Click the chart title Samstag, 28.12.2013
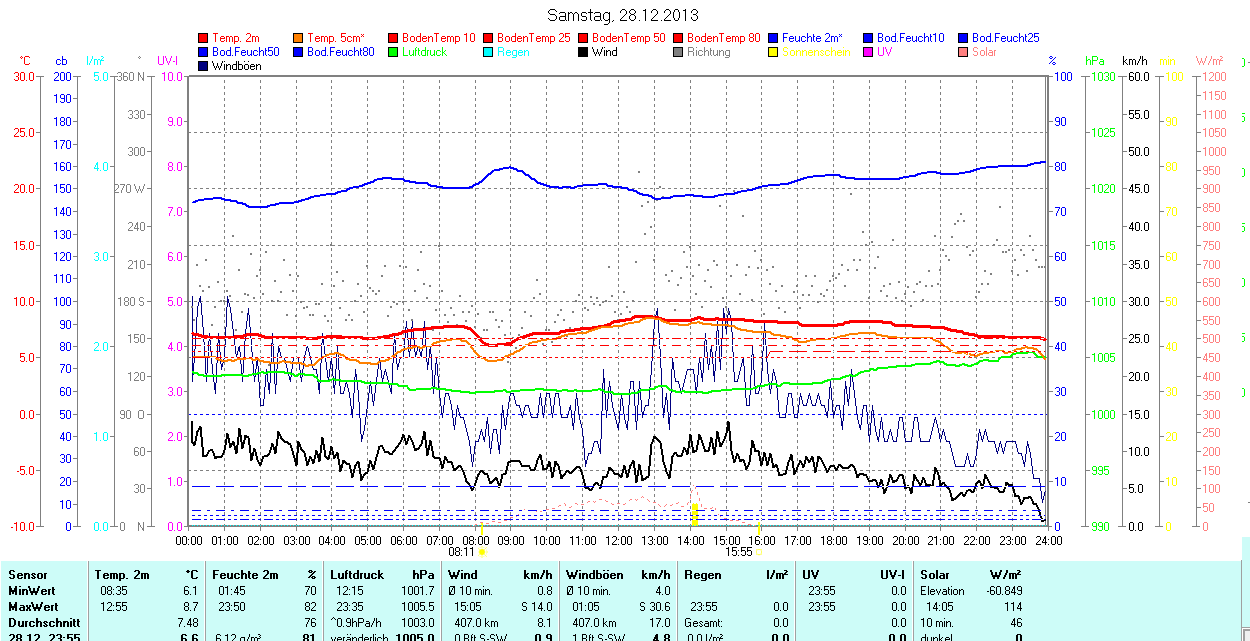Viewport: 1250px width, 641px height. click(624, 15)
